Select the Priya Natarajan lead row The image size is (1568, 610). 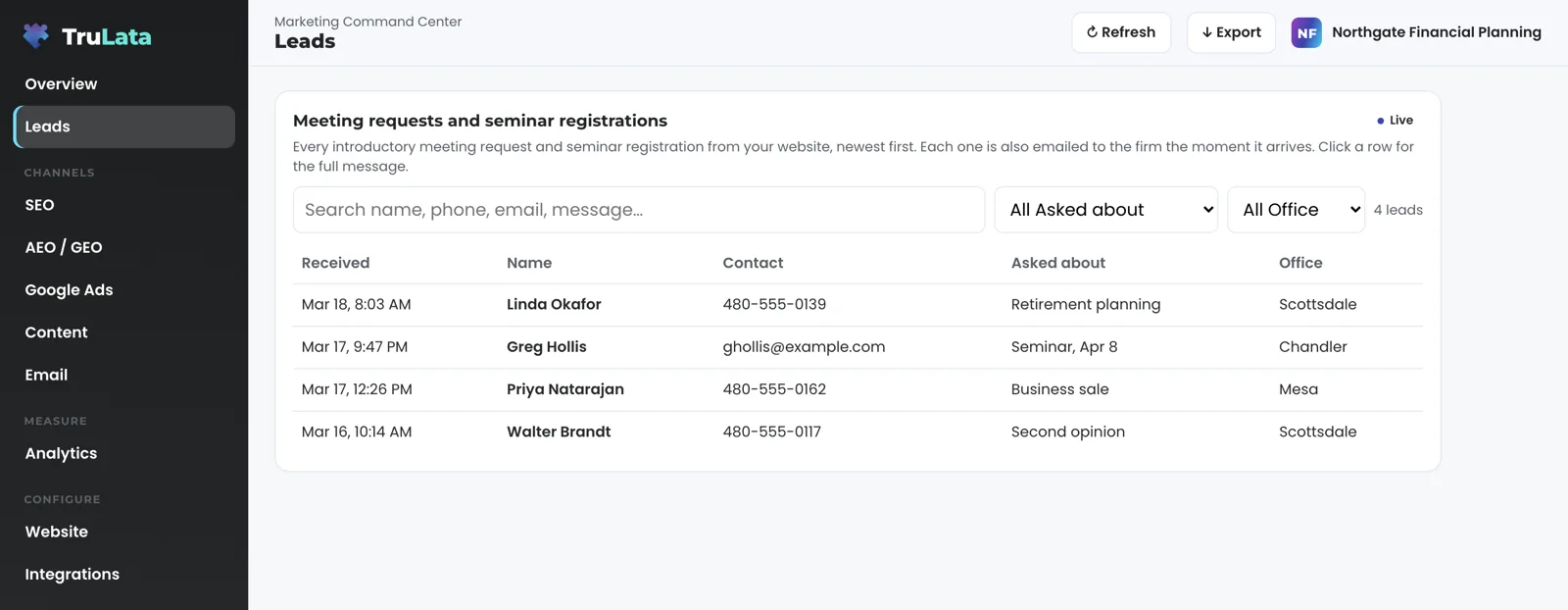coord(857,389)
